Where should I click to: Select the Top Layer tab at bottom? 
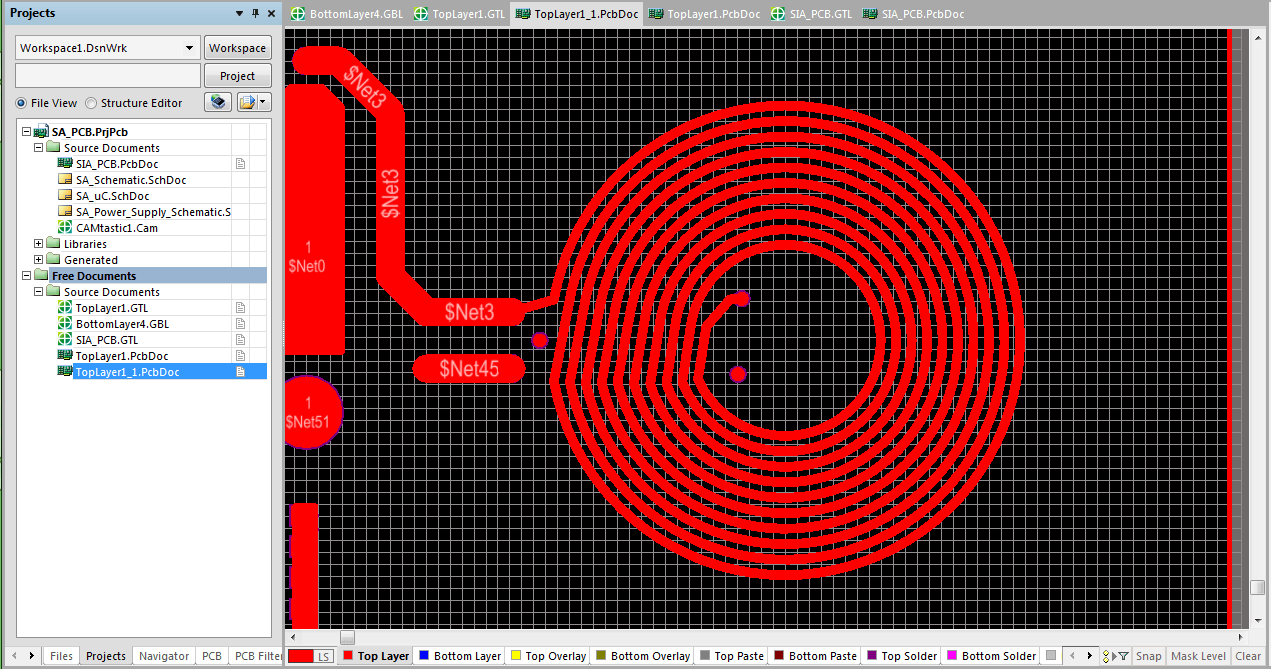point(382,656)
